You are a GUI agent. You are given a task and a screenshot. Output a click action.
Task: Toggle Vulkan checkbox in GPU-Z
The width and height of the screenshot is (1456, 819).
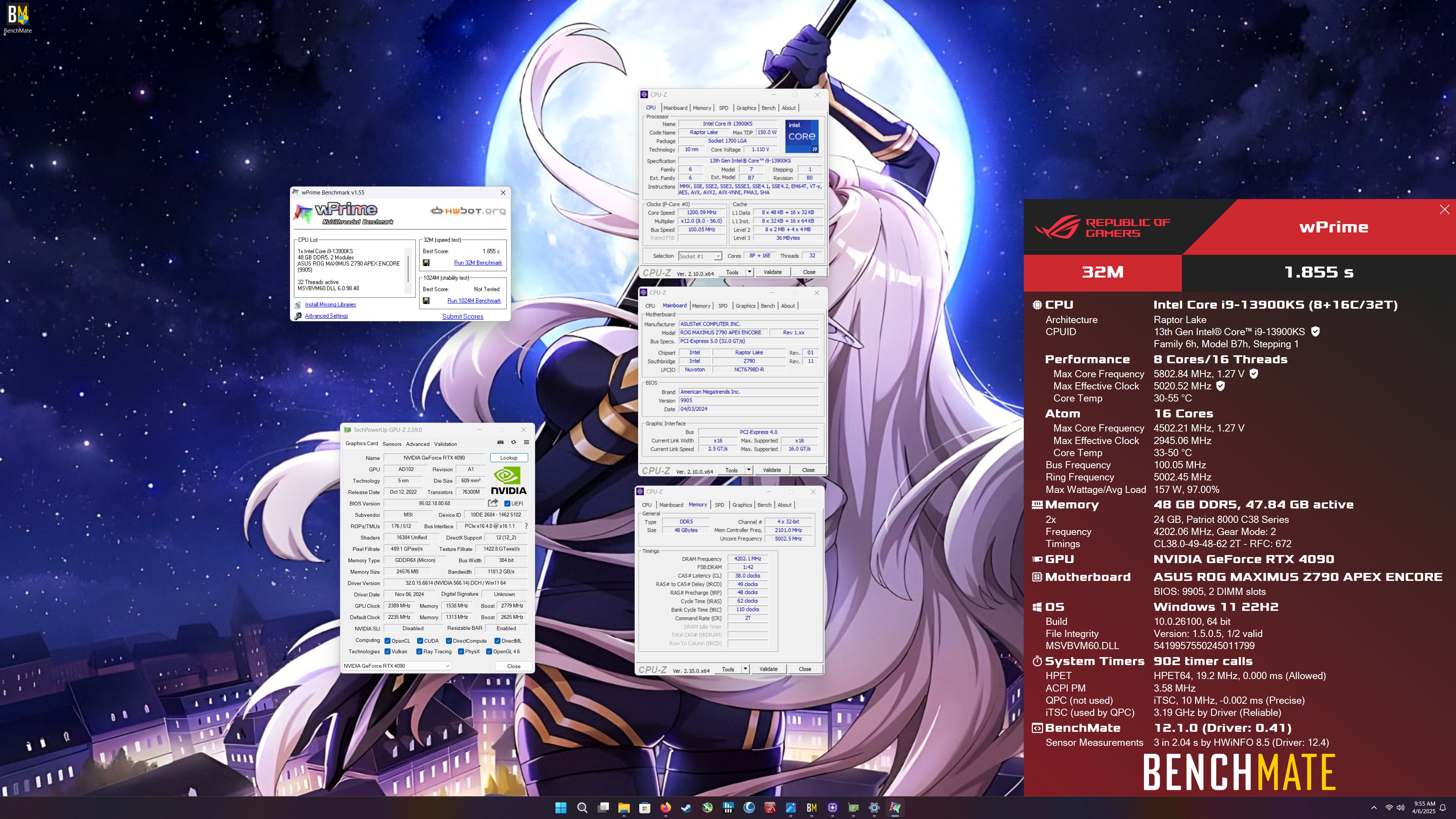coord(387,652)
